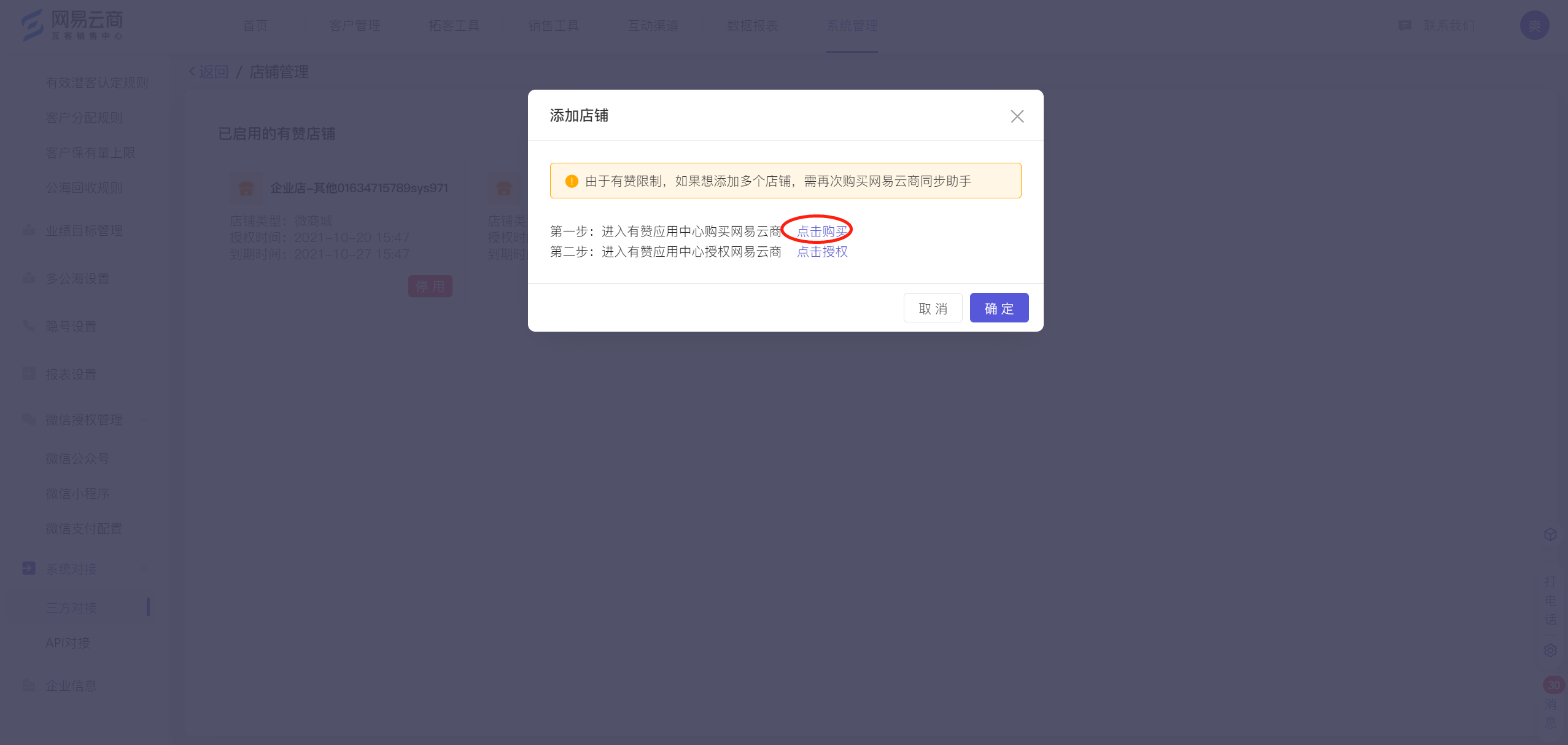This screenshot has width=1568, height=745.
Task: Select API对接 in sidebar
Action: pyautogui.click(x=68, y=642)
